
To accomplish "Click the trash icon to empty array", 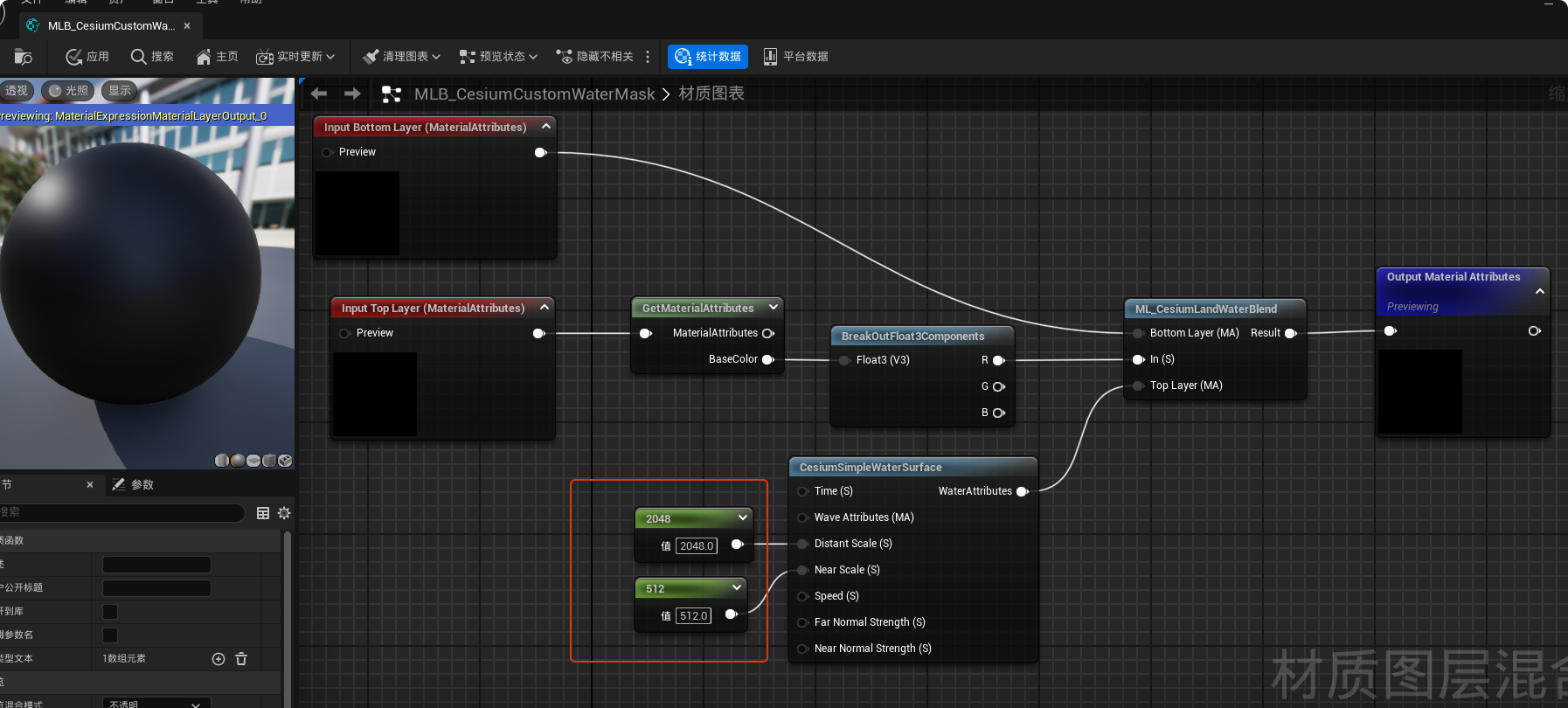I will pyautogui.click(x=241, y=659).
